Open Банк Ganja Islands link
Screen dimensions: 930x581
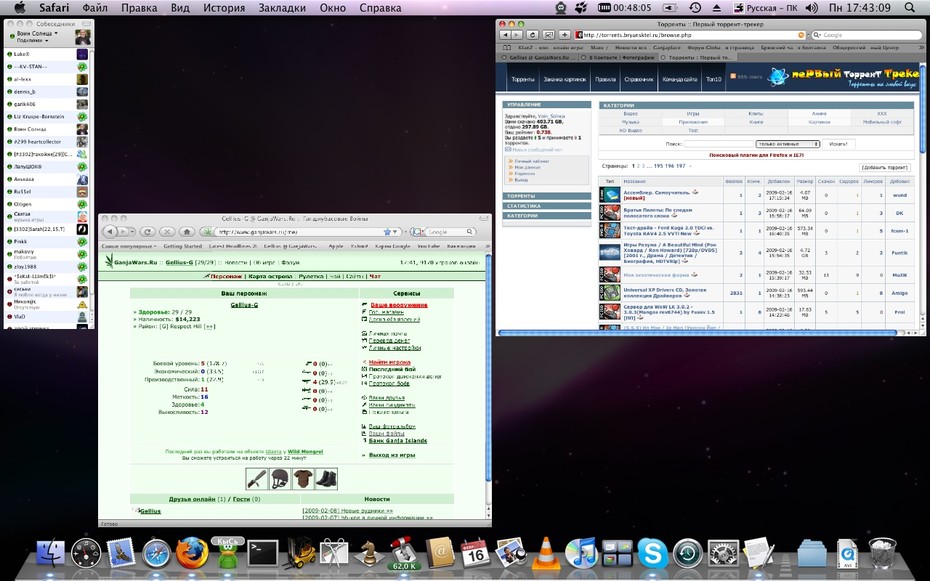[x=397, y=440]
